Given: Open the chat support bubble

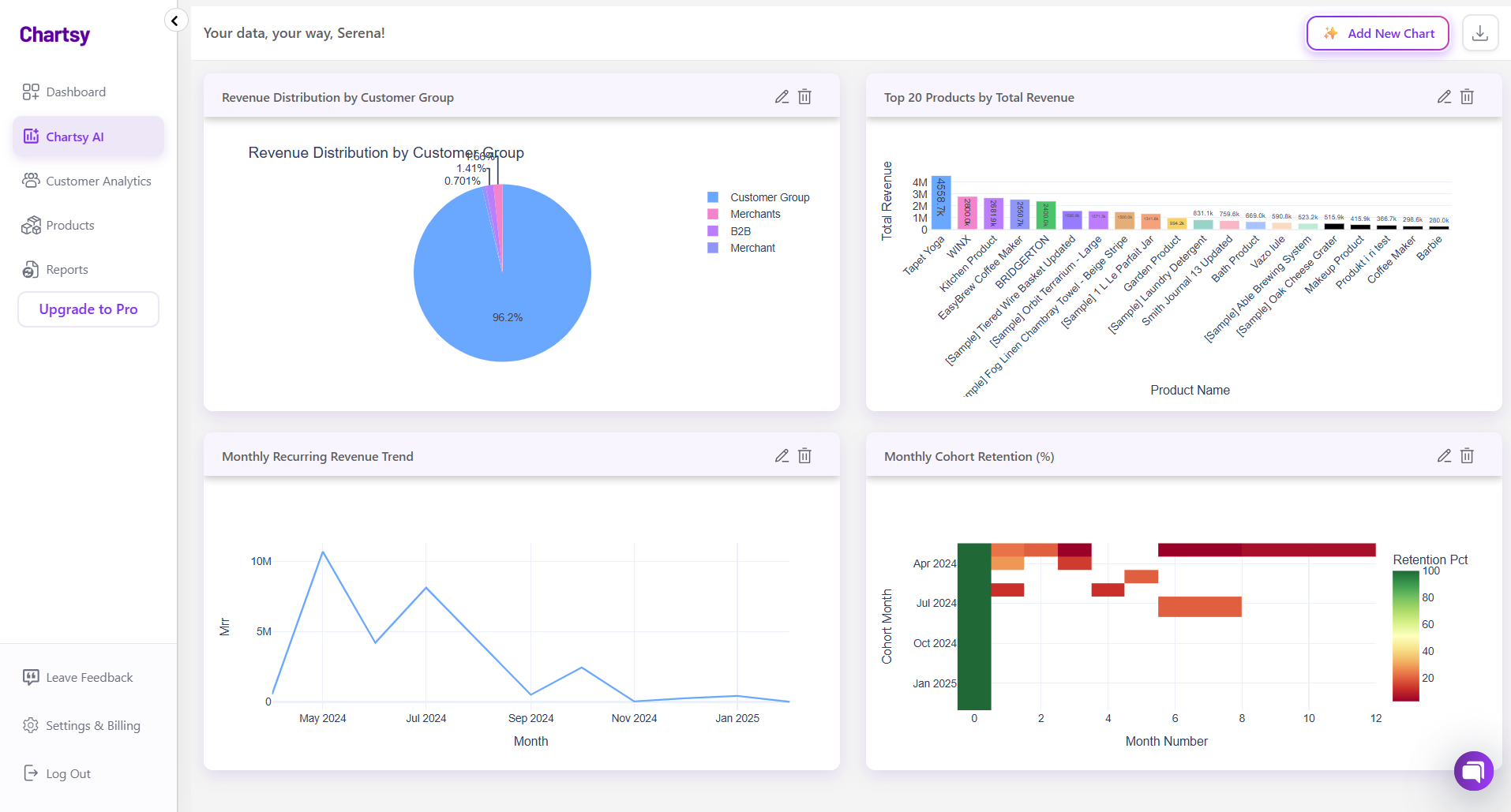Looking at the screenshot, I should click(x=1473, y=771).
